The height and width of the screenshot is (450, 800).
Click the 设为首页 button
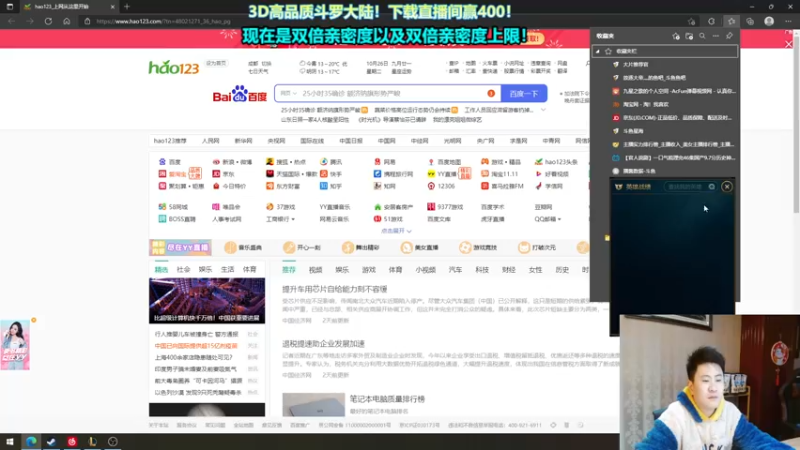point(216,63)
